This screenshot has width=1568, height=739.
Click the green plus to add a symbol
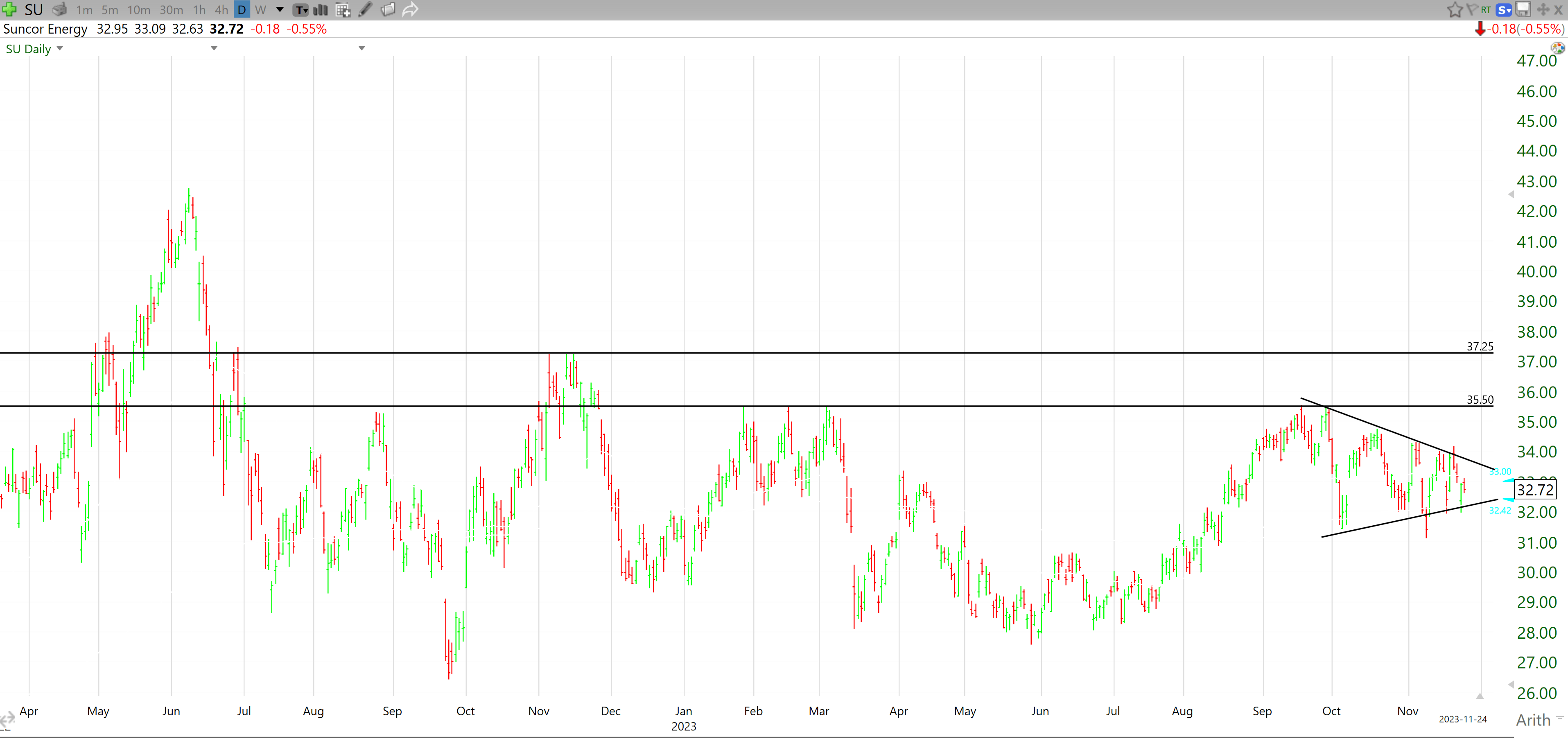pos(9,10)
